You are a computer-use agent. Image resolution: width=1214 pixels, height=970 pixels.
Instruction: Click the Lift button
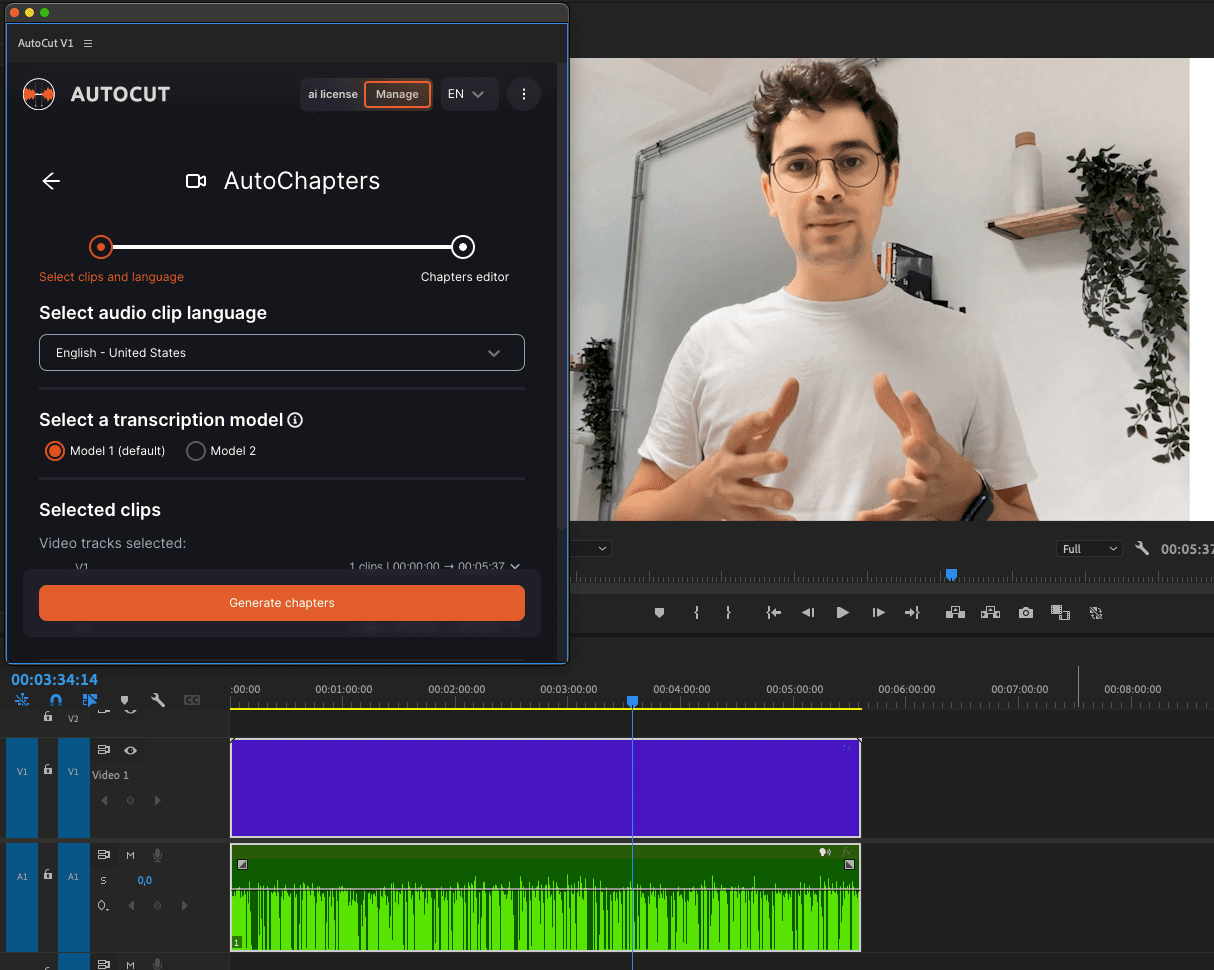click(955, 612)
